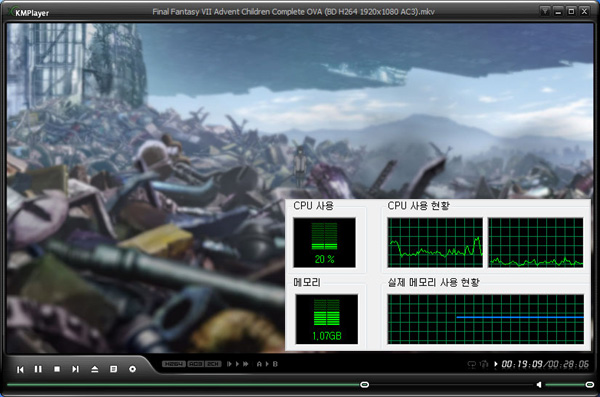Pause the video playback
The width and height of the screenshot is (600, 397).
(x=38, y=369)
